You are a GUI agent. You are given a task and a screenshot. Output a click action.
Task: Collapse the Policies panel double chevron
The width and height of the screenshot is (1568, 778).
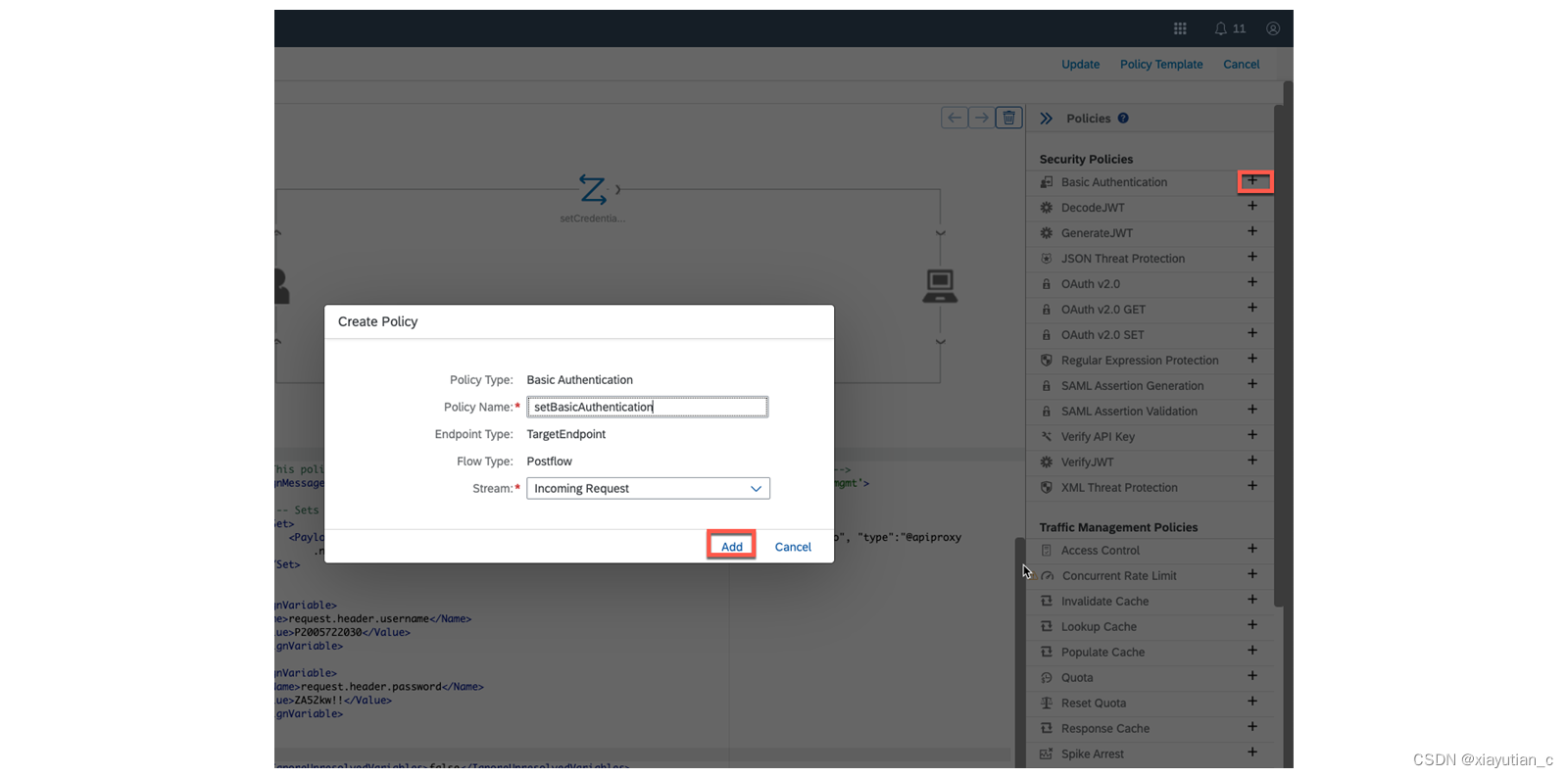[1047, 119]
